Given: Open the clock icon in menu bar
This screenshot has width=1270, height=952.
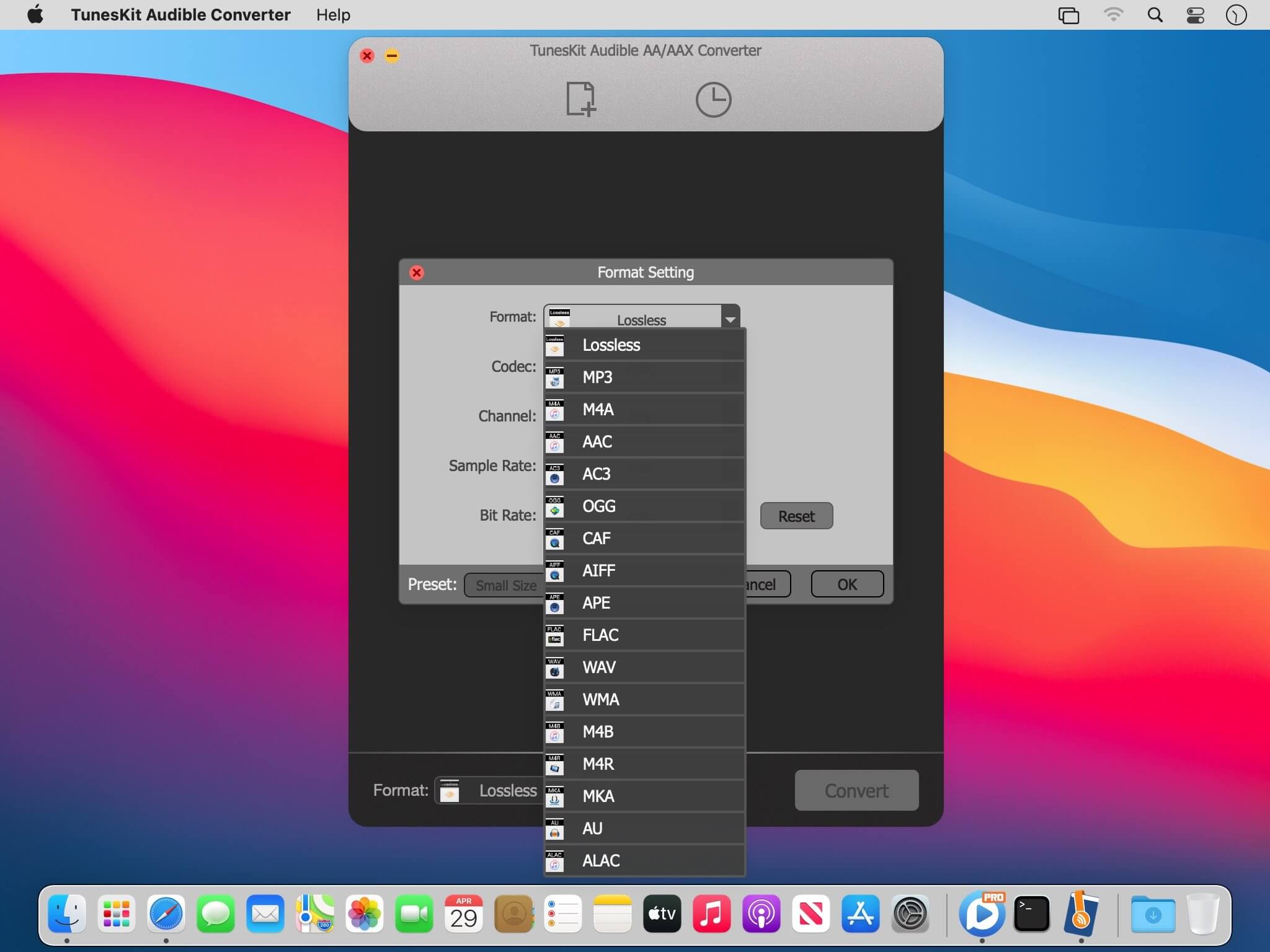Looking at the screenshot, I should (1236, 15).
